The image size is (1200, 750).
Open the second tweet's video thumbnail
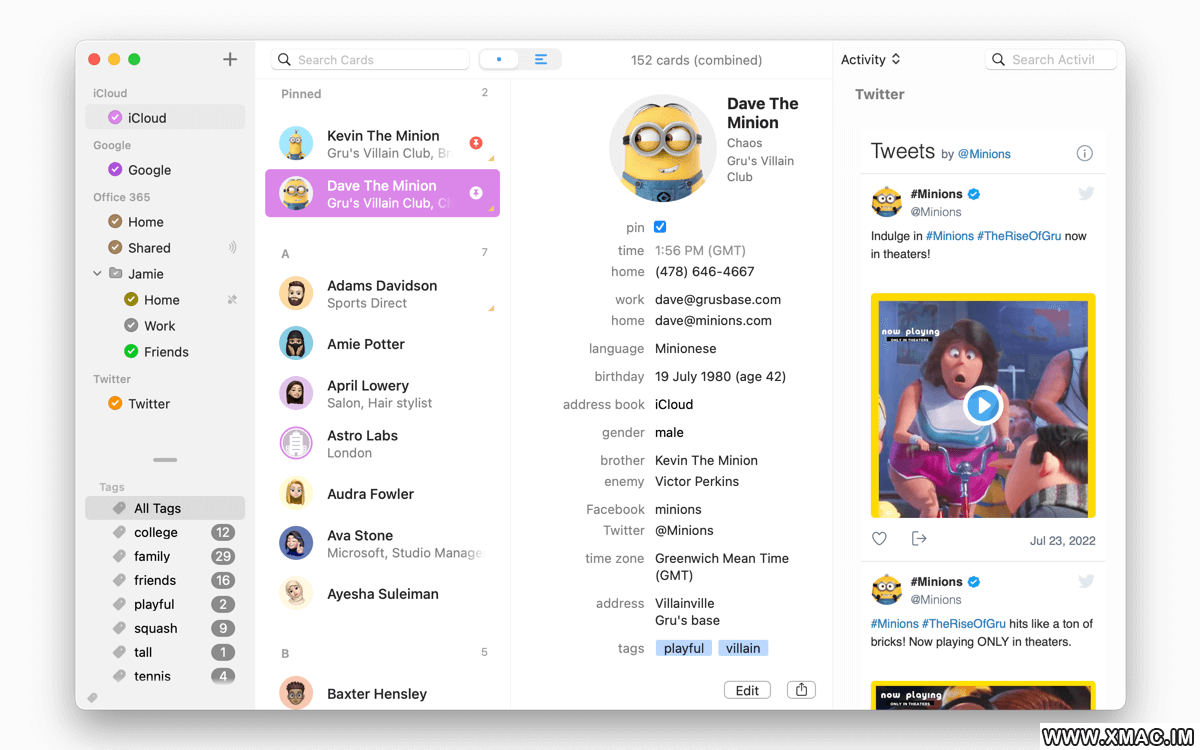[x=983, y=695]
